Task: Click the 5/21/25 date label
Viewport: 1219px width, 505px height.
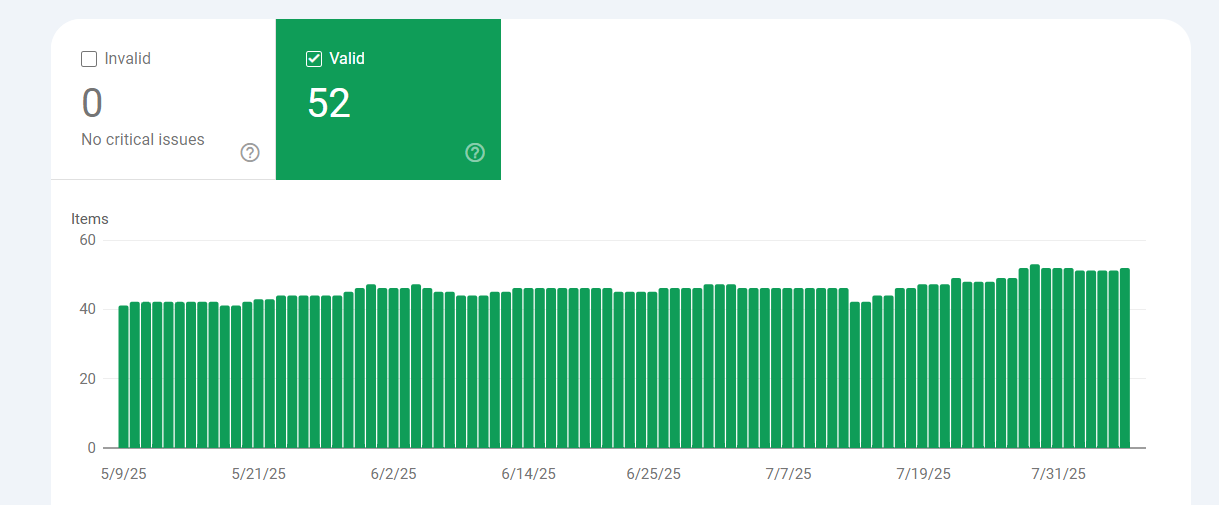Action: [x=258, y=474]
